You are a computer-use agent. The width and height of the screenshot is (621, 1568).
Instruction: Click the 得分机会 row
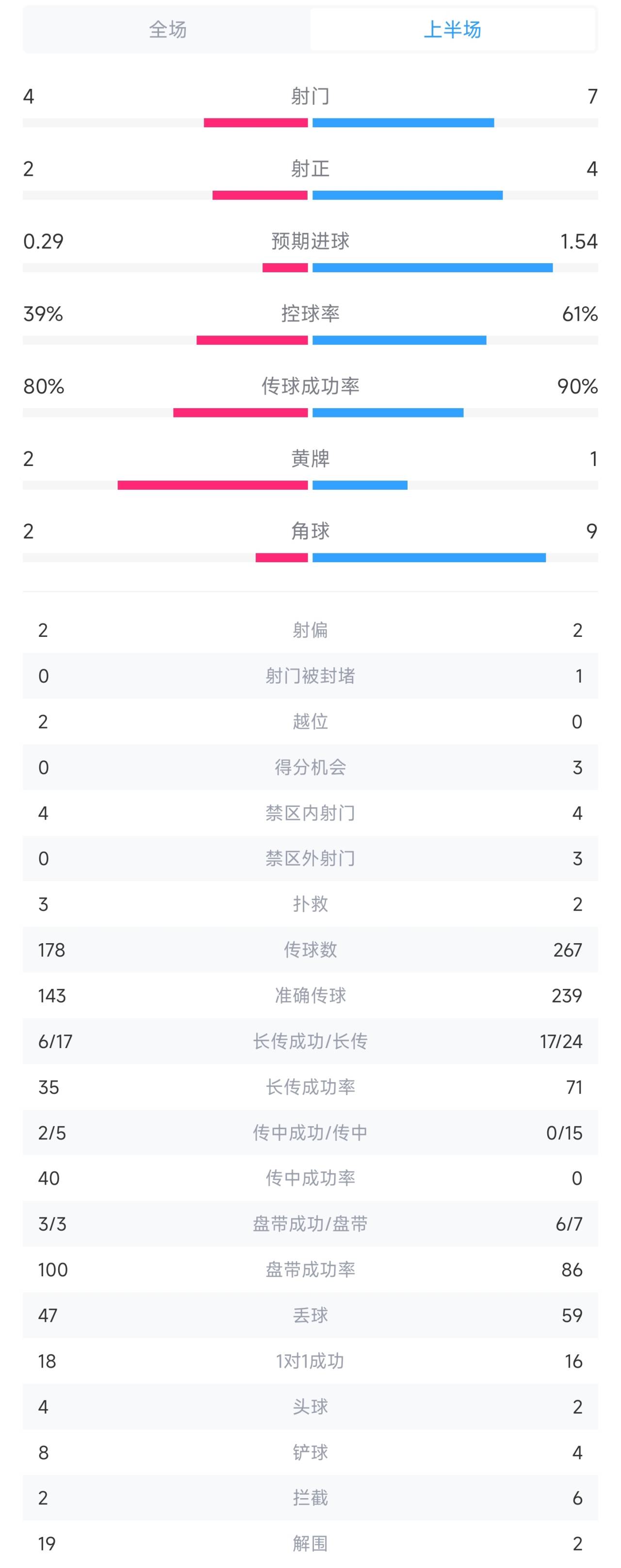(310, 767)
